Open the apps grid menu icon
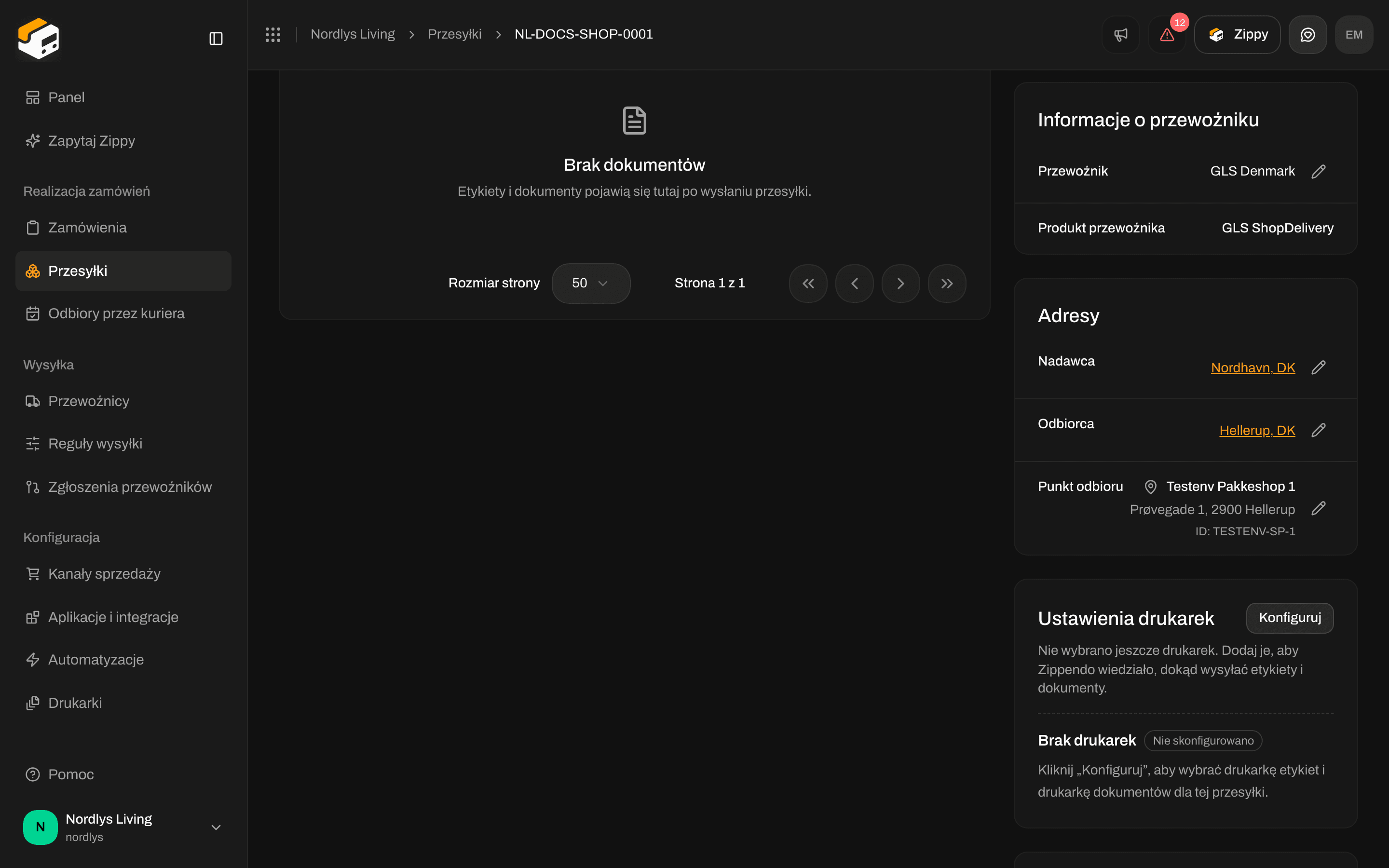Image resolution: width=1389 pixels, height=868 pixels. click(x=272, y=34)
